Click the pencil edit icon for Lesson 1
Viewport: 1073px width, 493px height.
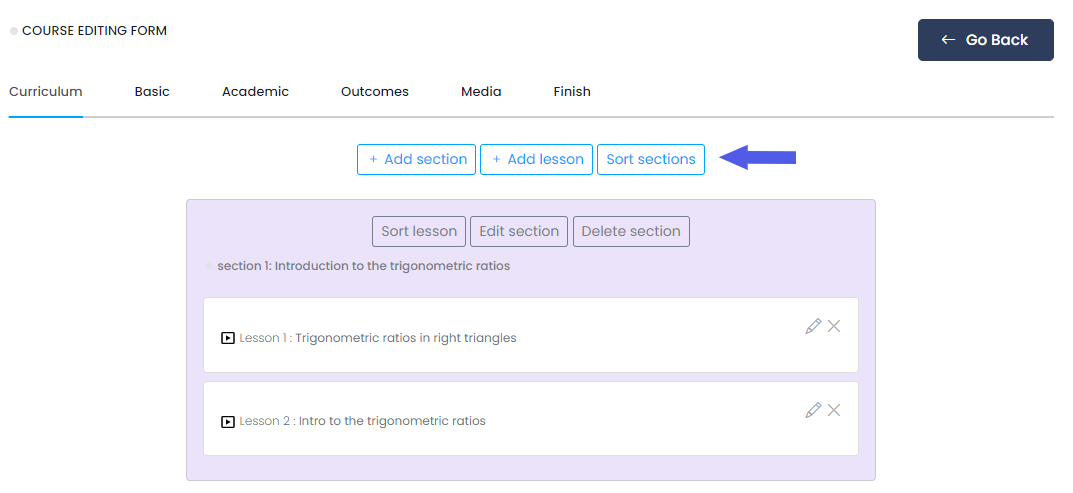click(x=813, y=326)
